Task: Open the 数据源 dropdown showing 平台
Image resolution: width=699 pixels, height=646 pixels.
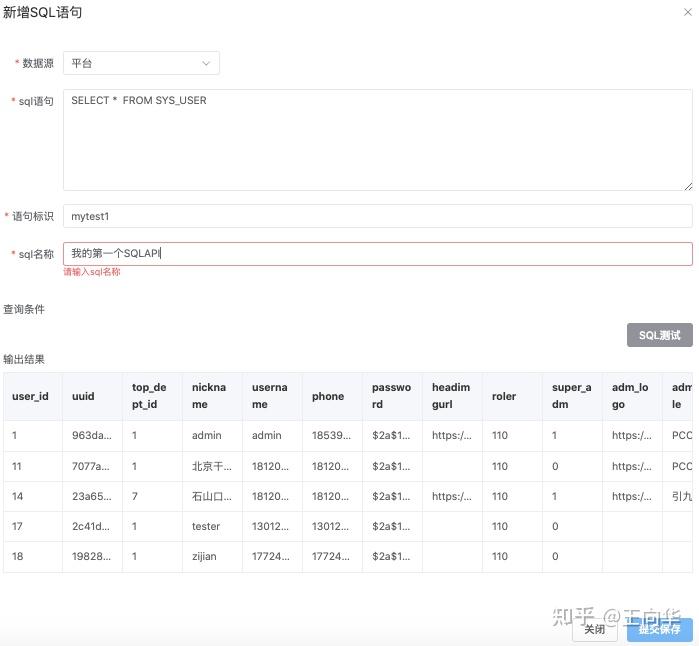Action: coord(141,63)
